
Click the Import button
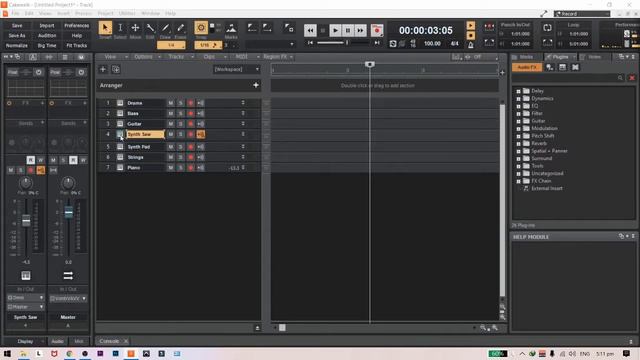(x=47, y=25)
